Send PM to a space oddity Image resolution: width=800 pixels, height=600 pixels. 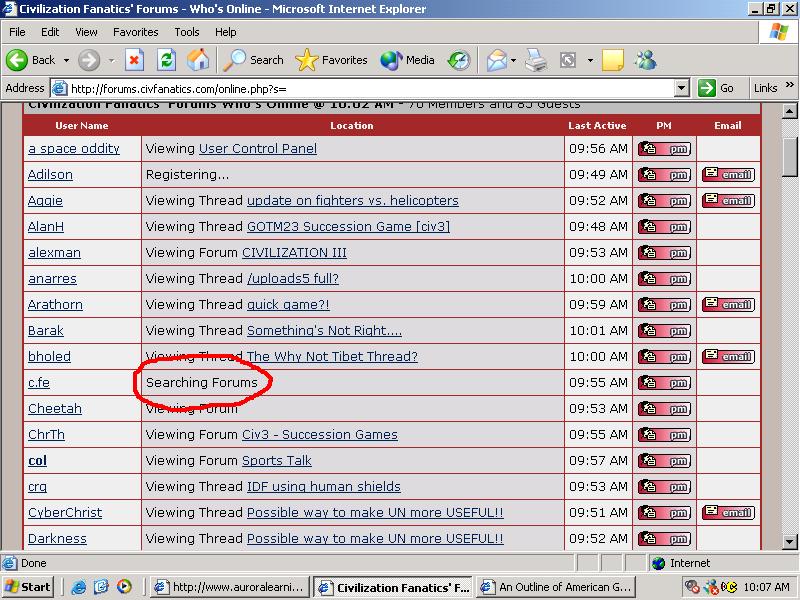(x=664, y=148)
